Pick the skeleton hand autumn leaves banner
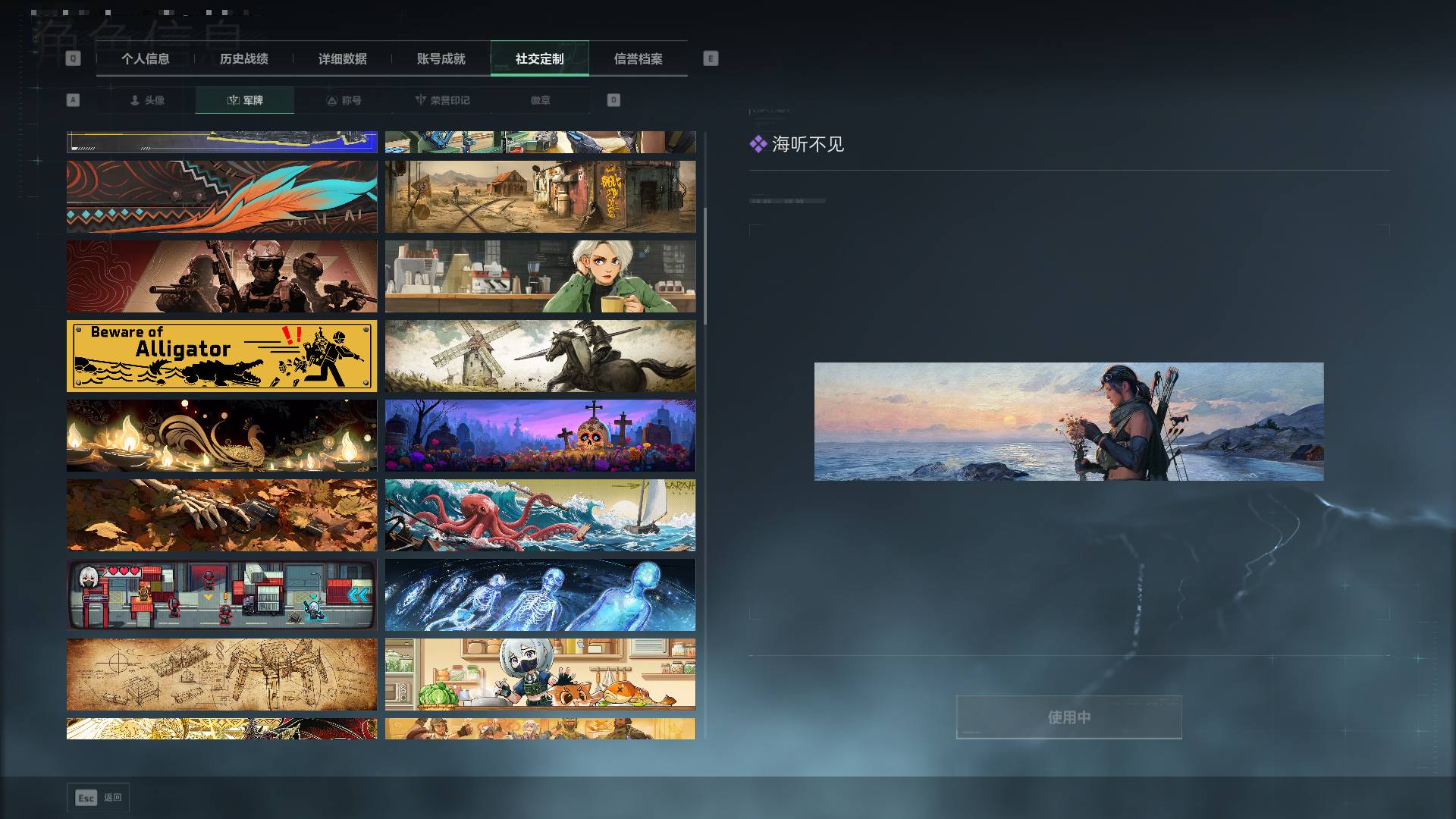 click(221, 515)
